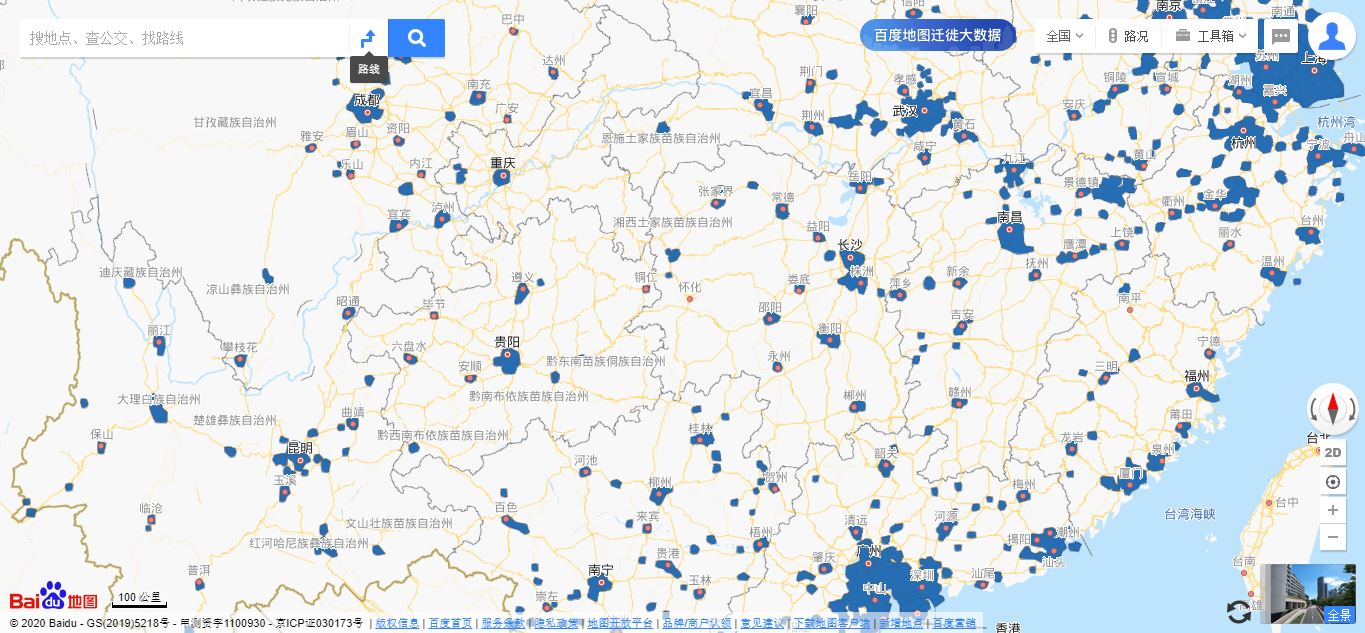Viewport: 1365px width, 633px height.
Task: Open the feedback message bubble icon
Action: coord(1281,36)
